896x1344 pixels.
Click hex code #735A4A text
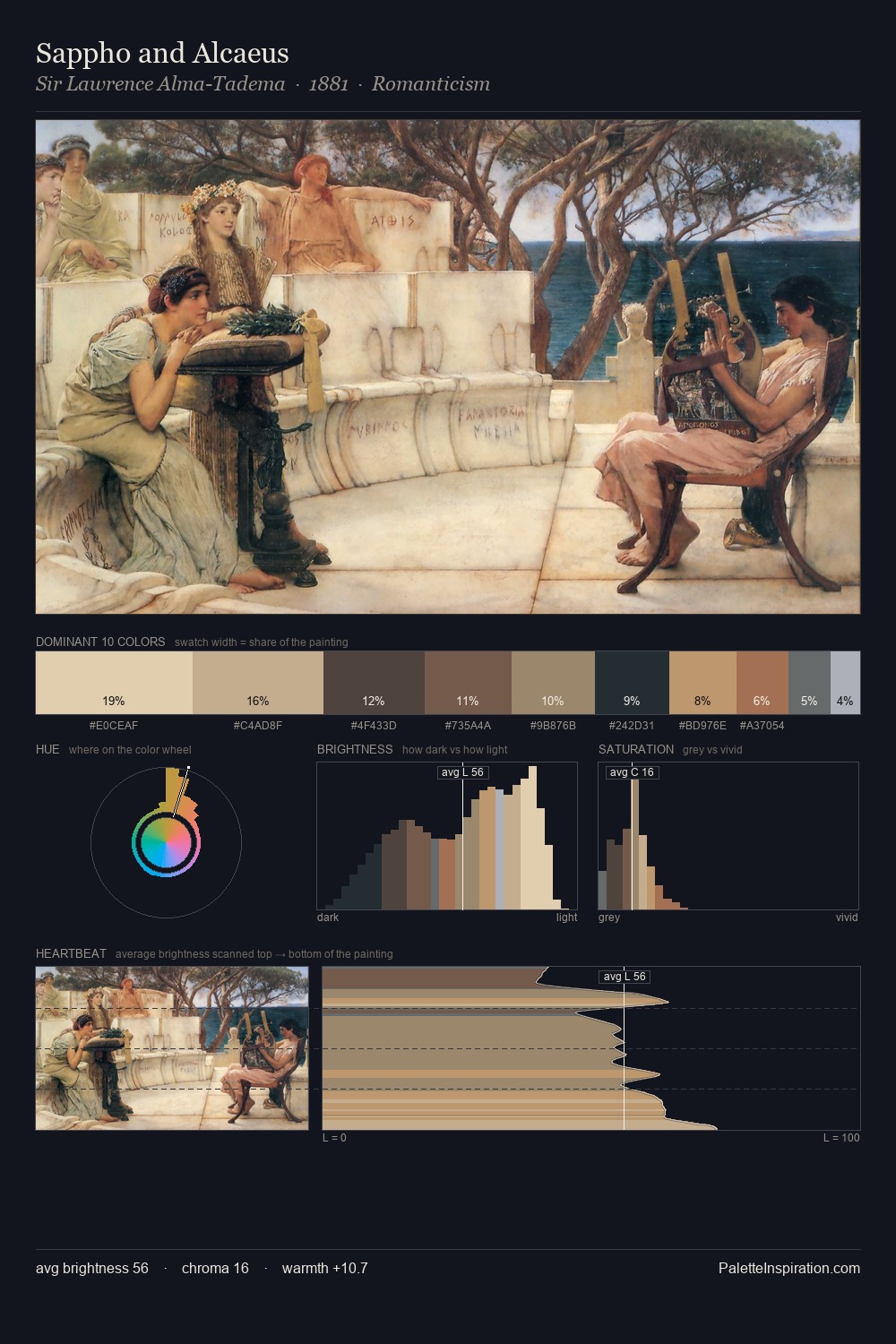click(x=468, y=726)
